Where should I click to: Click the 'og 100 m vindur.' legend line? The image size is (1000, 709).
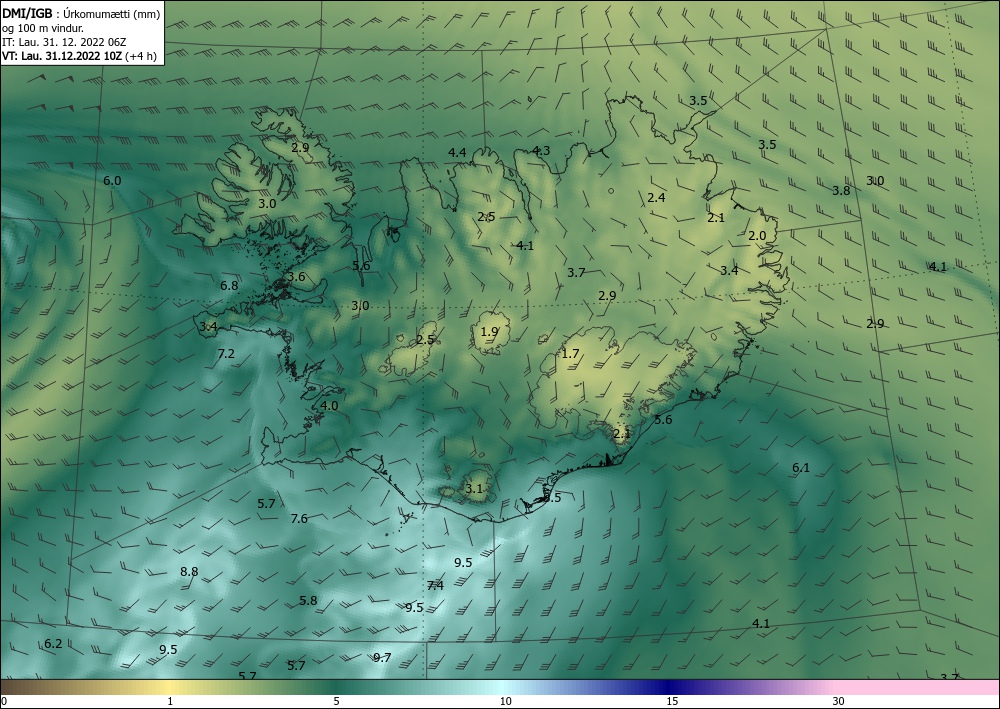tap(43, 28)
